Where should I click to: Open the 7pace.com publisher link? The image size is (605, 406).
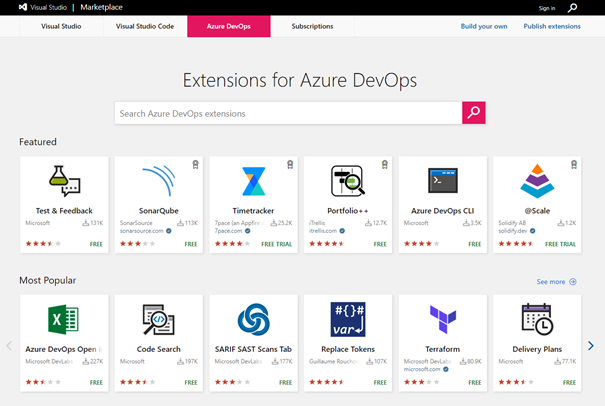coord(228,231)
